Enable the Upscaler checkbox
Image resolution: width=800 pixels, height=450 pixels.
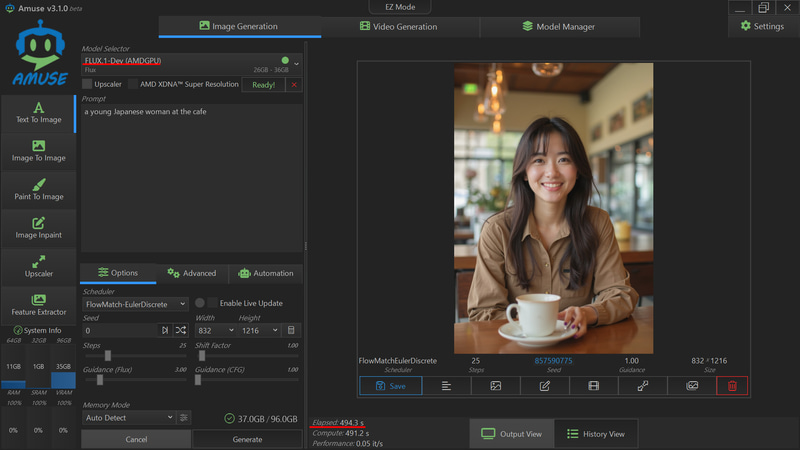pos(87,85)
